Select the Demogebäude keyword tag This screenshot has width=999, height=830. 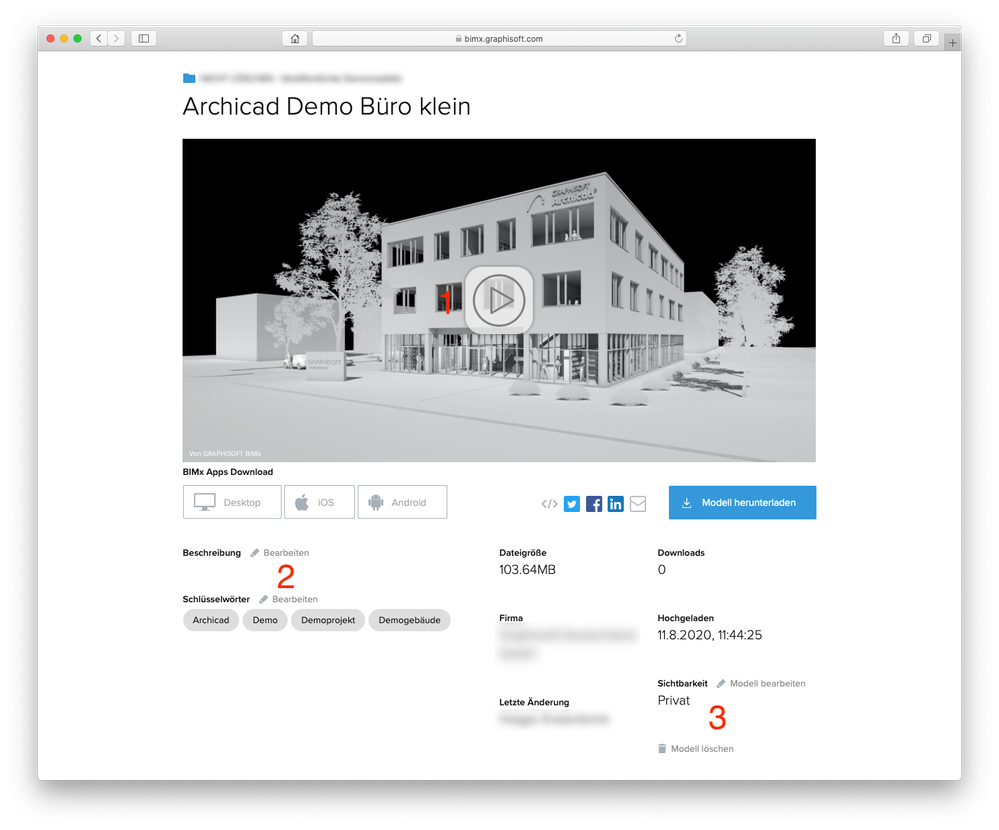point(410,620)
